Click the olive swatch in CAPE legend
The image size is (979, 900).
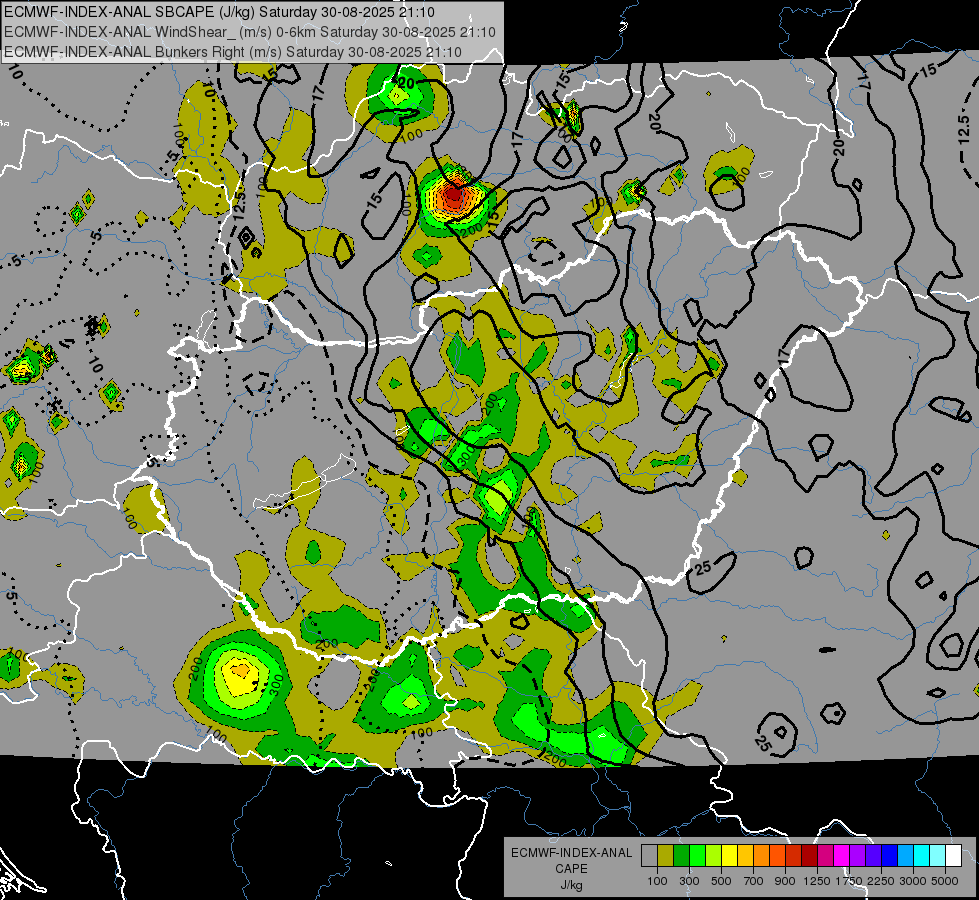(x=665, y=855)
